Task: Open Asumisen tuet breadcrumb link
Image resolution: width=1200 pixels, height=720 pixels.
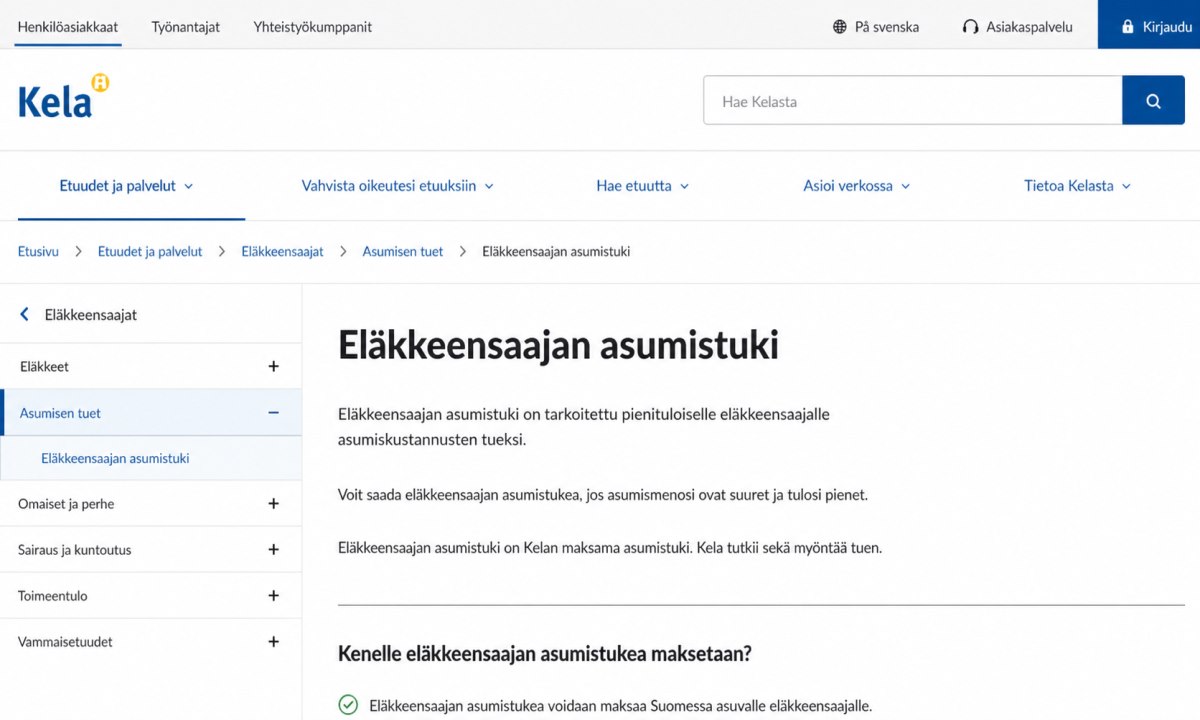Action: coord(402,252)
